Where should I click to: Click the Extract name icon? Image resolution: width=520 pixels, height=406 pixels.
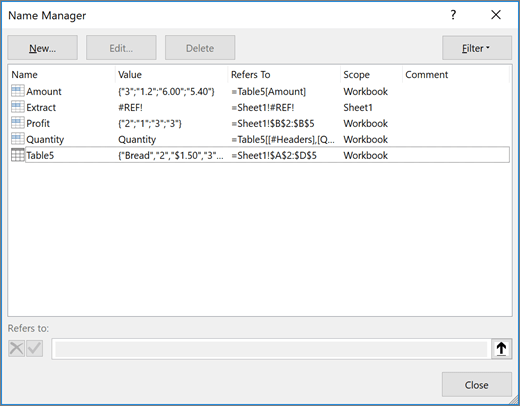click(x=17, y=107)
